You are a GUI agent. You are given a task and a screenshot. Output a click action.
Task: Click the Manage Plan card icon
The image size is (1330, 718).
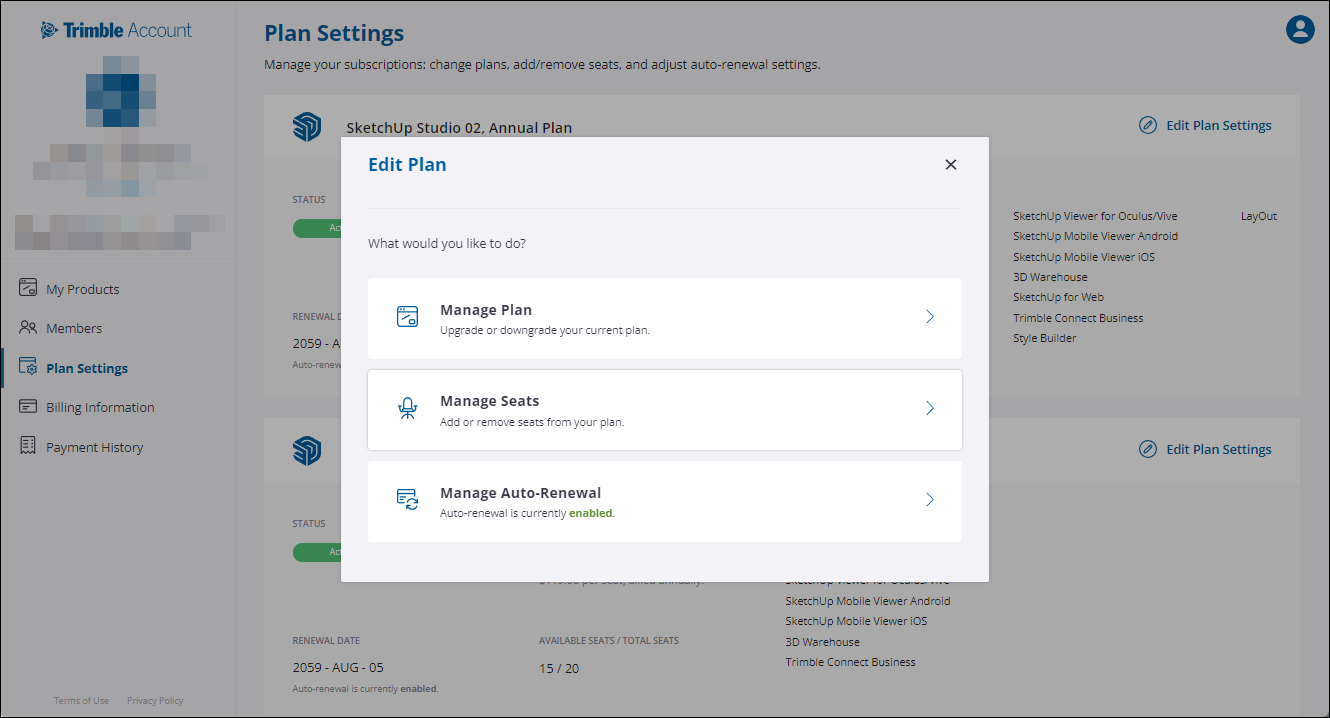pyautogui.click(x=406, y=315)
